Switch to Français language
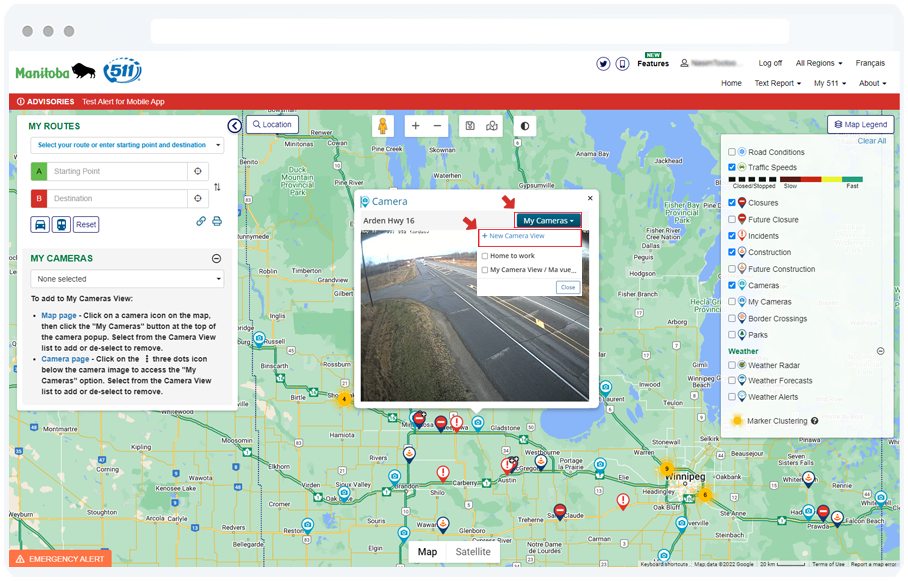The image size is (908, 581). [x=870, y=63]
